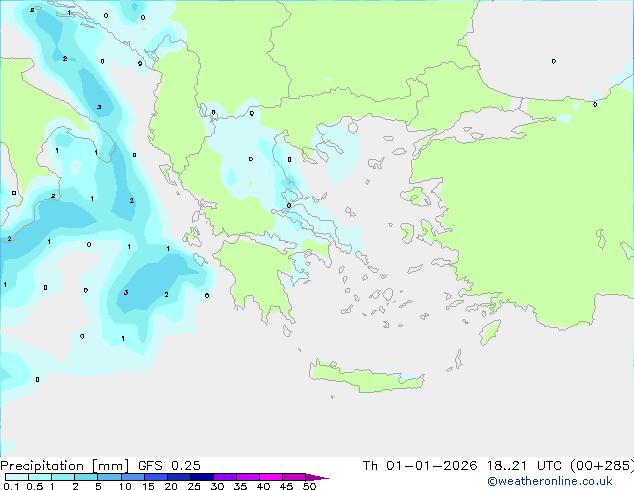Click the island of Crete on map

point(366,378)
